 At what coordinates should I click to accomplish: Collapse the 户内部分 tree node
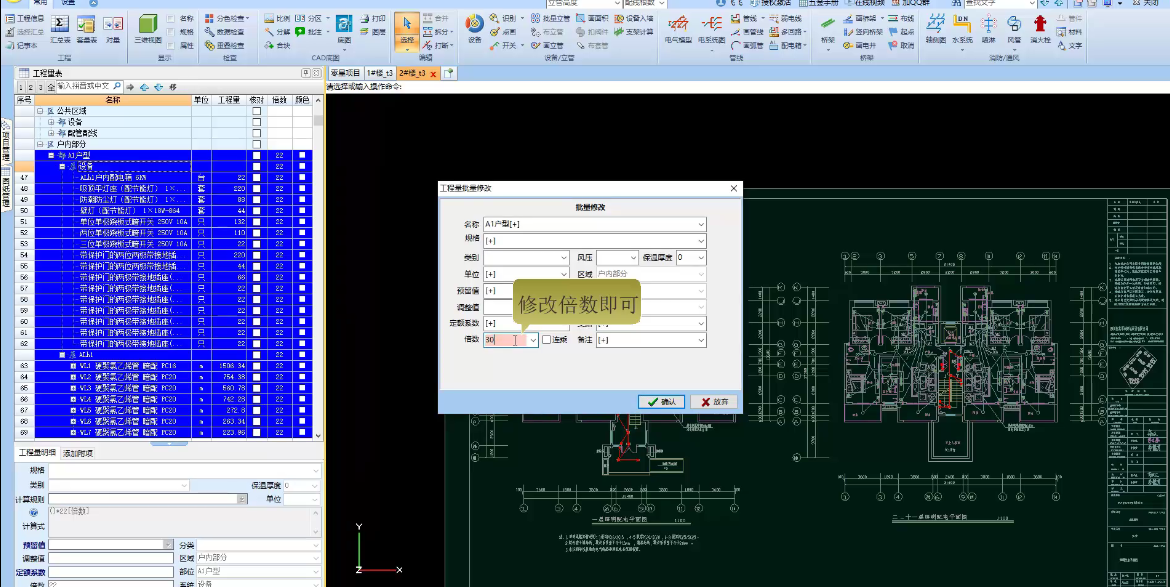coord(40,144)
